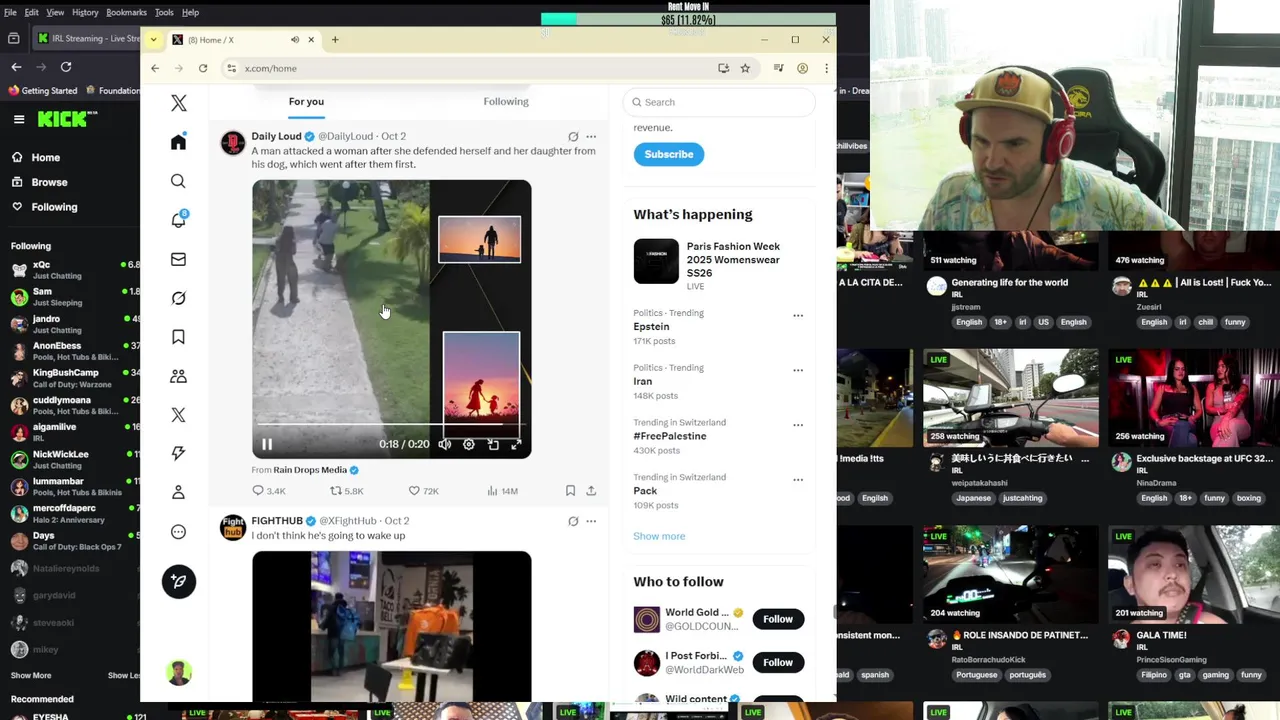
Task: Open the lightning bolt sidebar item
Action: (178, 453)
